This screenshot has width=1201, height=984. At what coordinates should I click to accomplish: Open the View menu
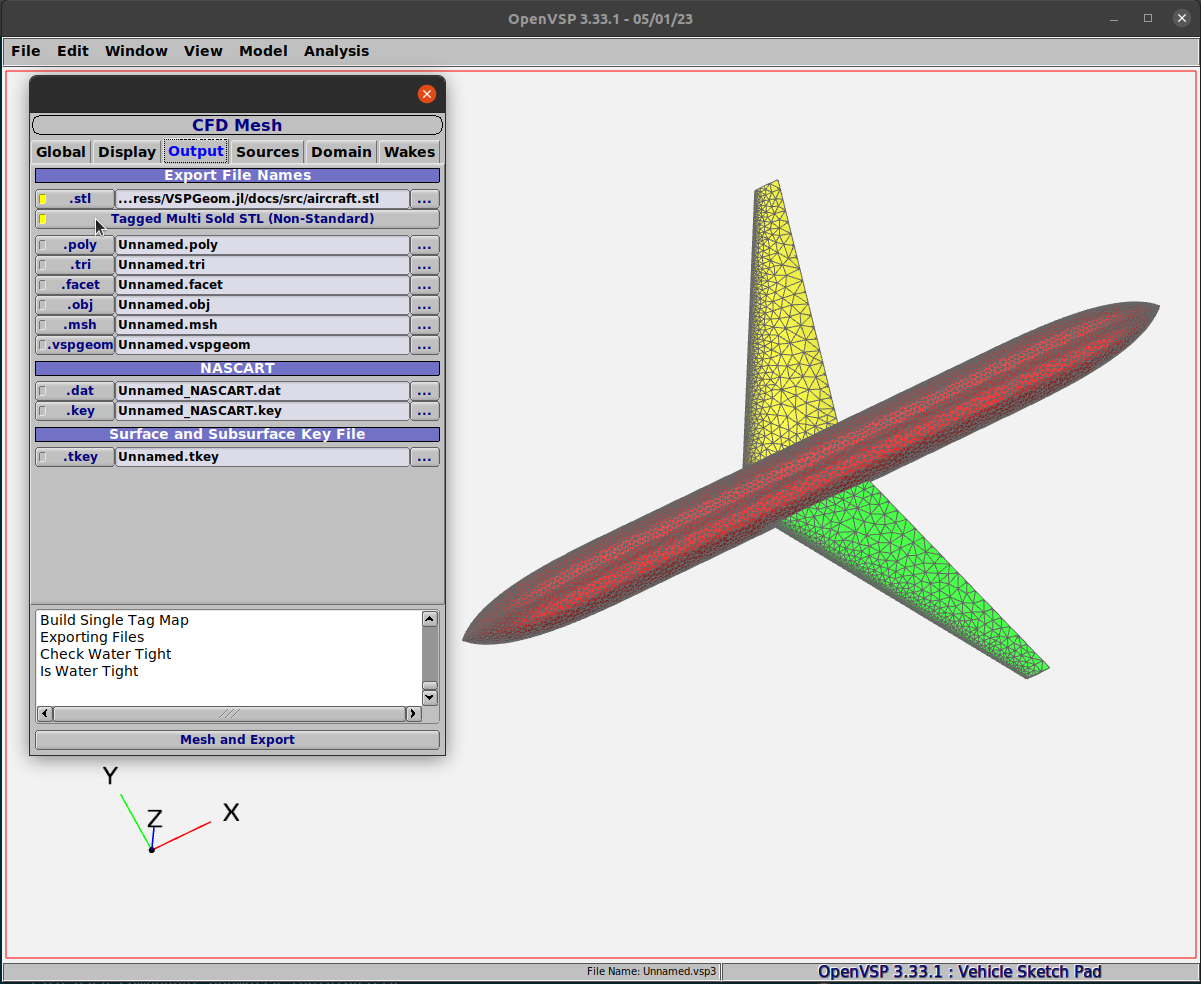click(203, 51)
